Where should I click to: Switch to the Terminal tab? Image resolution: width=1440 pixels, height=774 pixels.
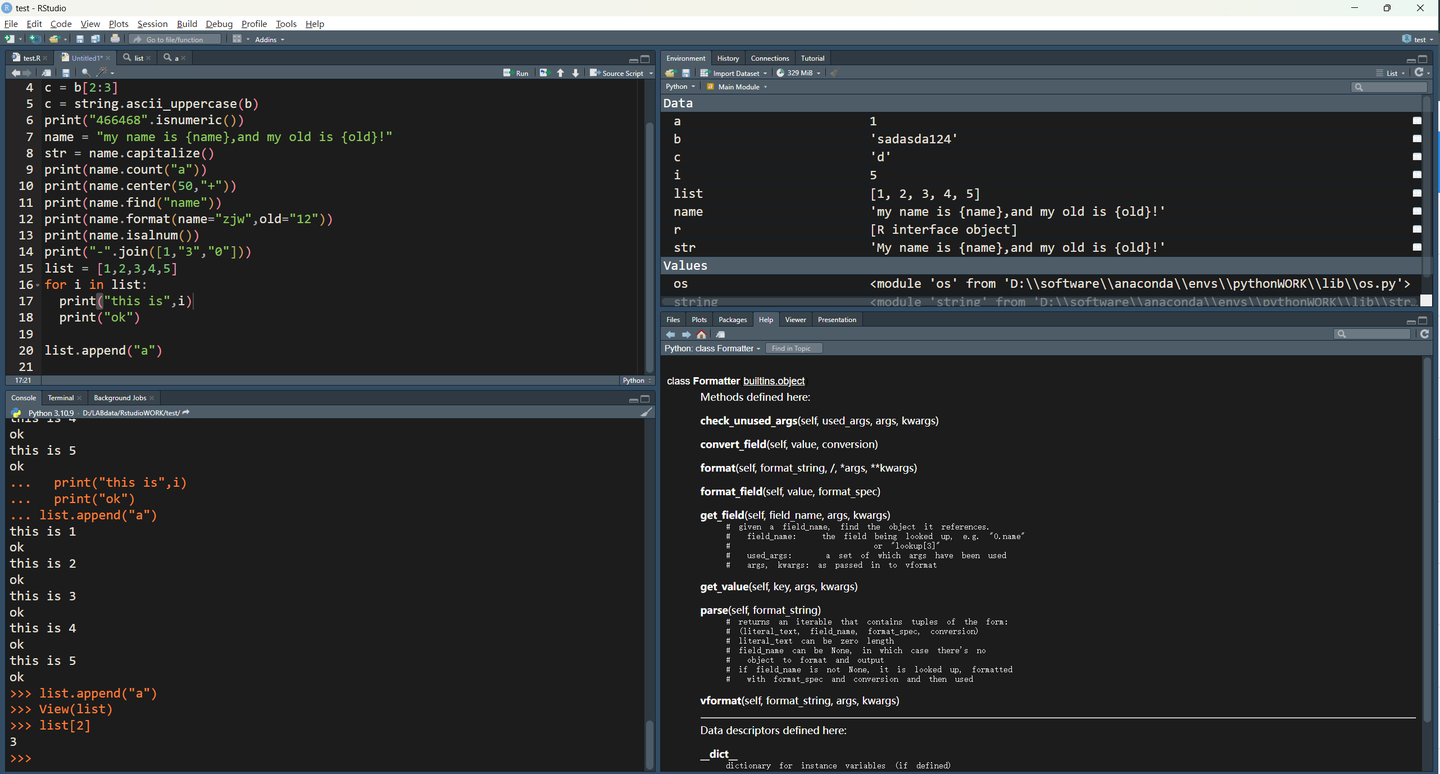(x=60, y=397)
